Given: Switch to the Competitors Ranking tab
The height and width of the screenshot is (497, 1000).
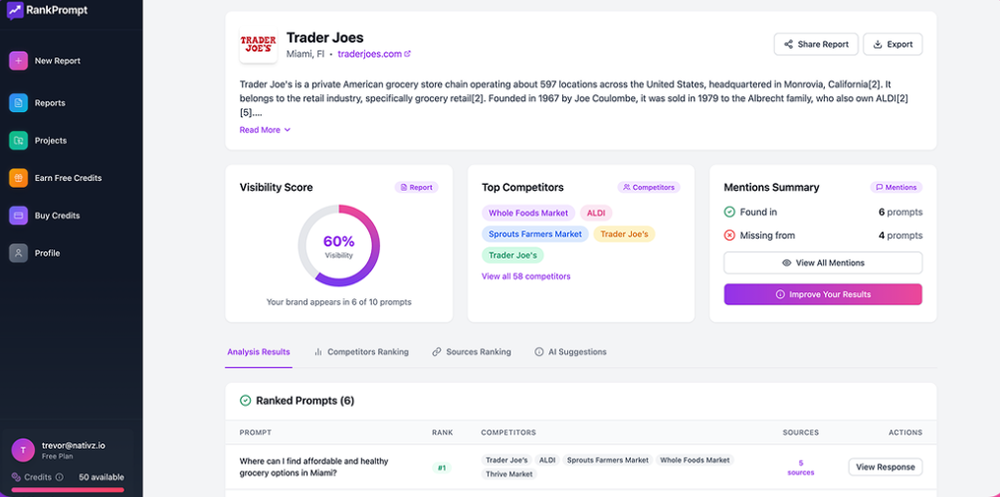Looking at the screenshot, I should (361, 352).
